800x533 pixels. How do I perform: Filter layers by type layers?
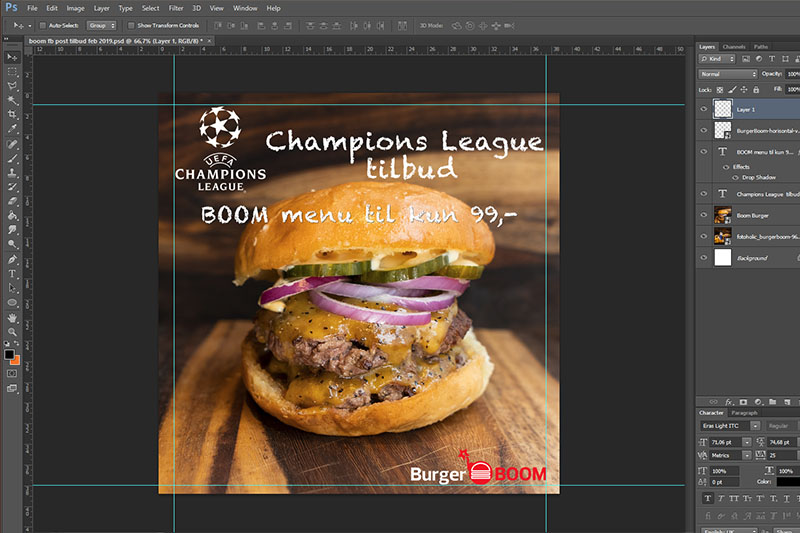coord(772,59)
